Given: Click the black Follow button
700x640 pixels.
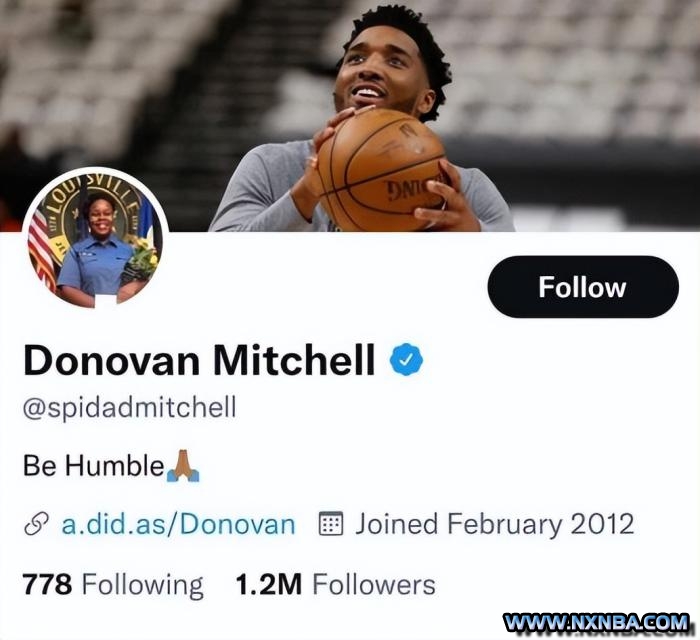Looking at the screenshot, I should click(583, 287).
